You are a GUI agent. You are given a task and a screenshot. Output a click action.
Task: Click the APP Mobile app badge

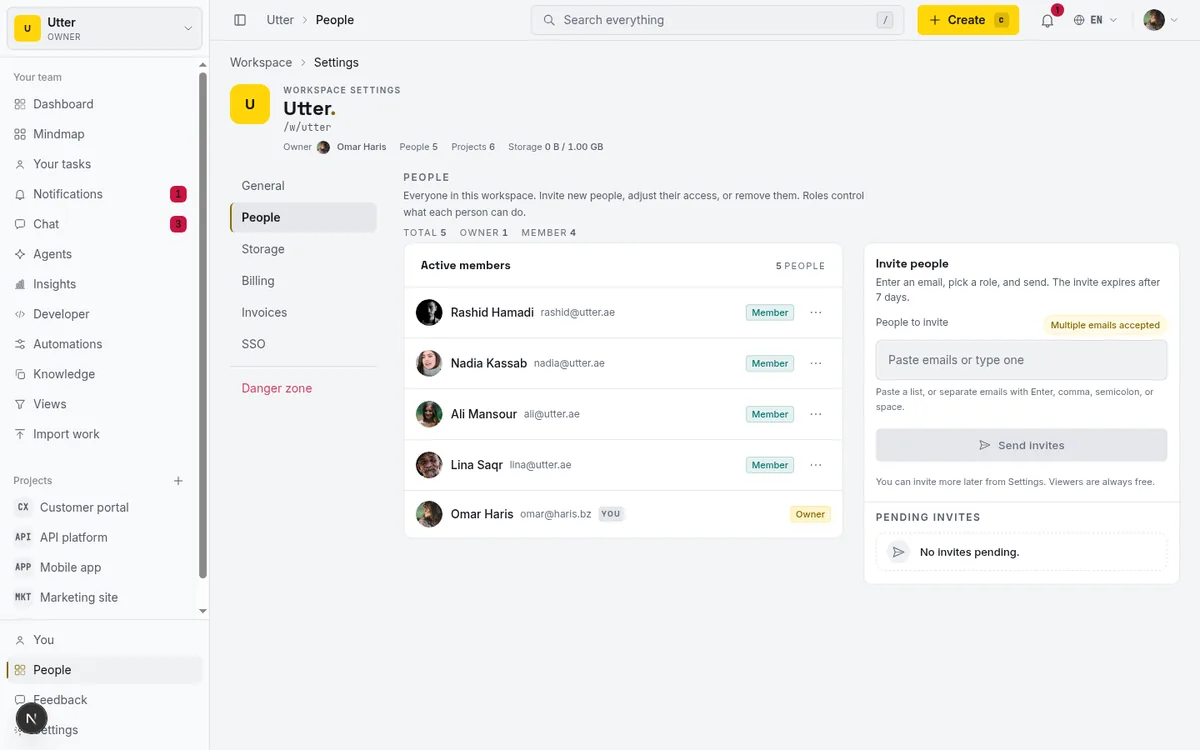pyautogui.click(x=23, y=567)
